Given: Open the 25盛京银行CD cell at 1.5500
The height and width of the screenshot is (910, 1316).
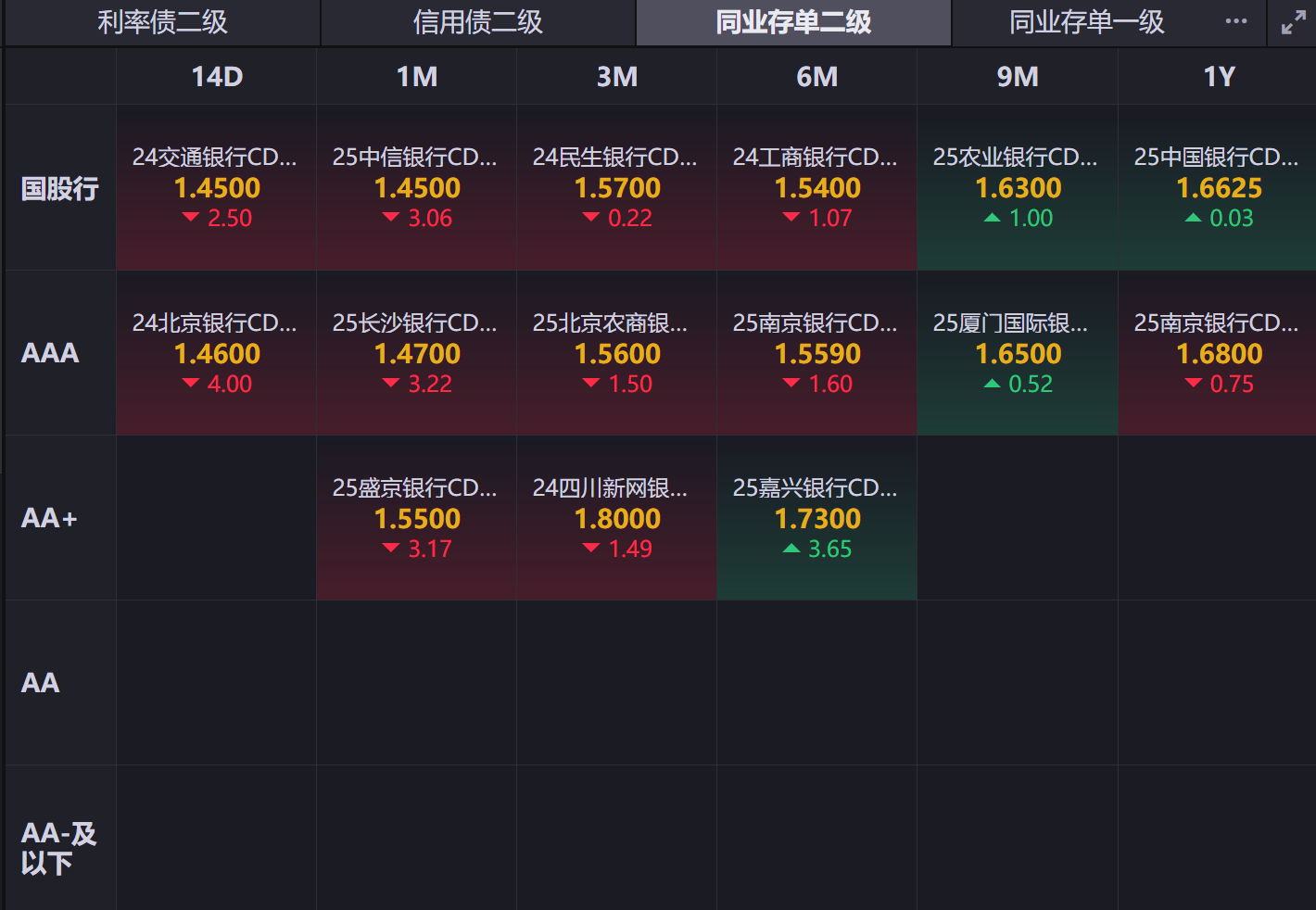Looking at the screenshot, I should click(417, 518).
